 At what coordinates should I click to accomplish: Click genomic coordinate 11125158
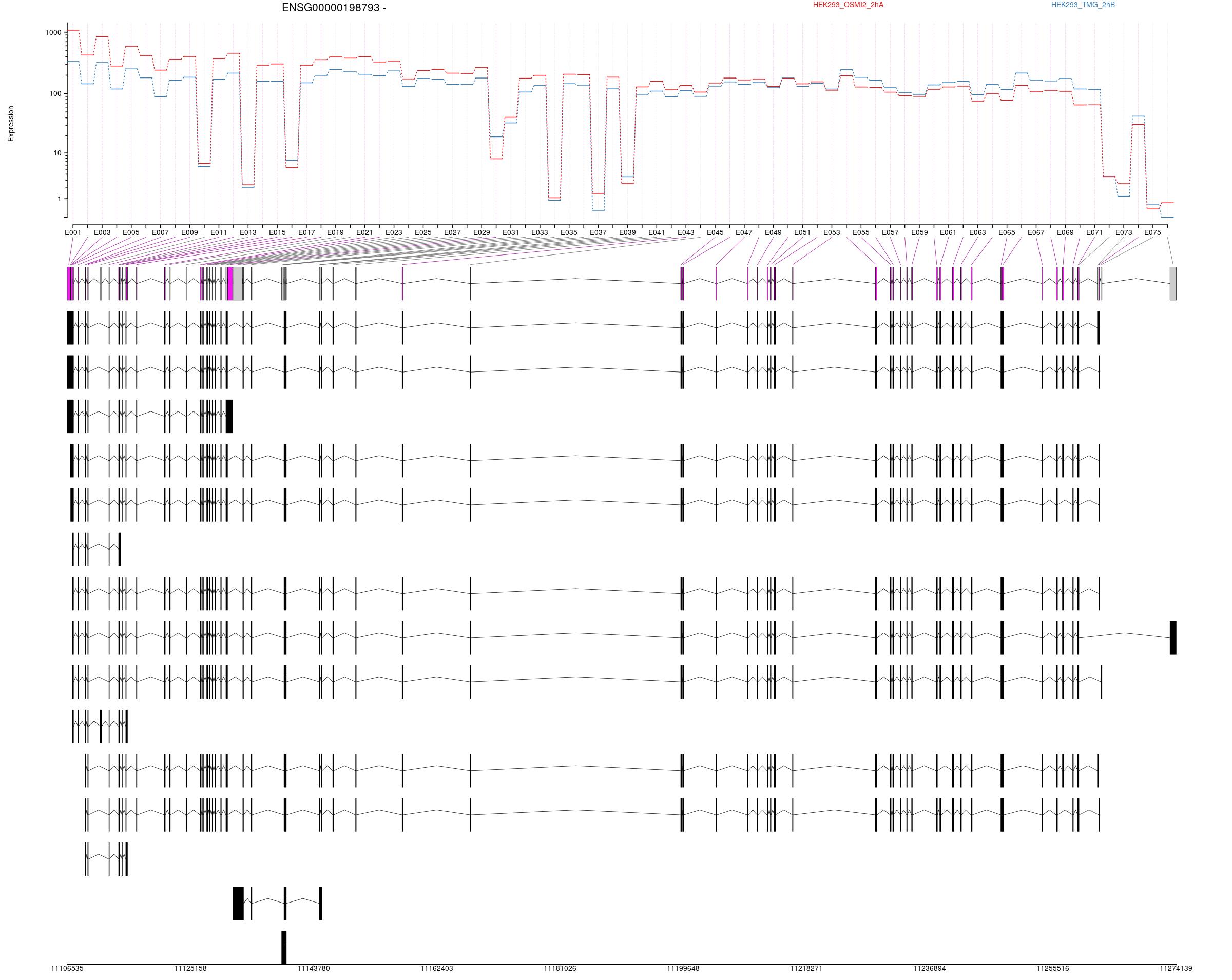tap(190, 969)
